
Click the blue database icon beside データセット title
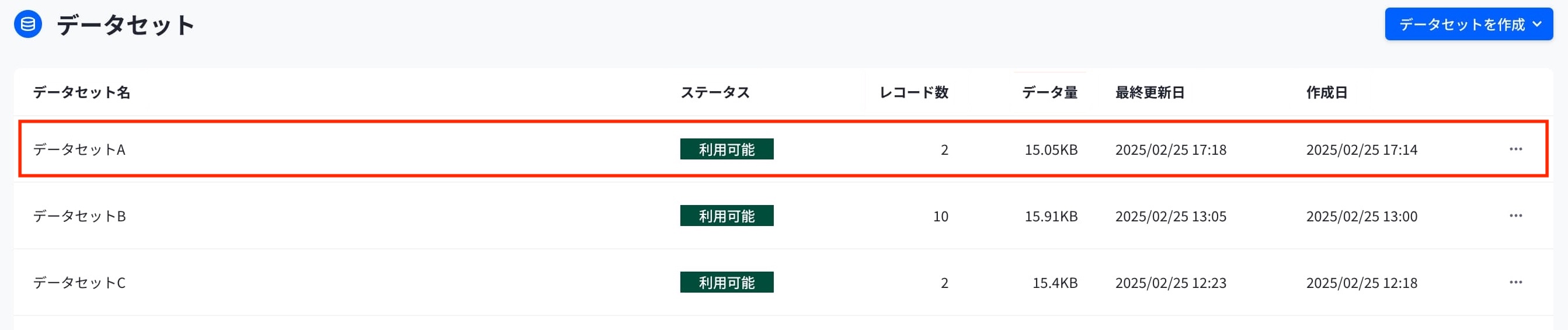(28, 25)
